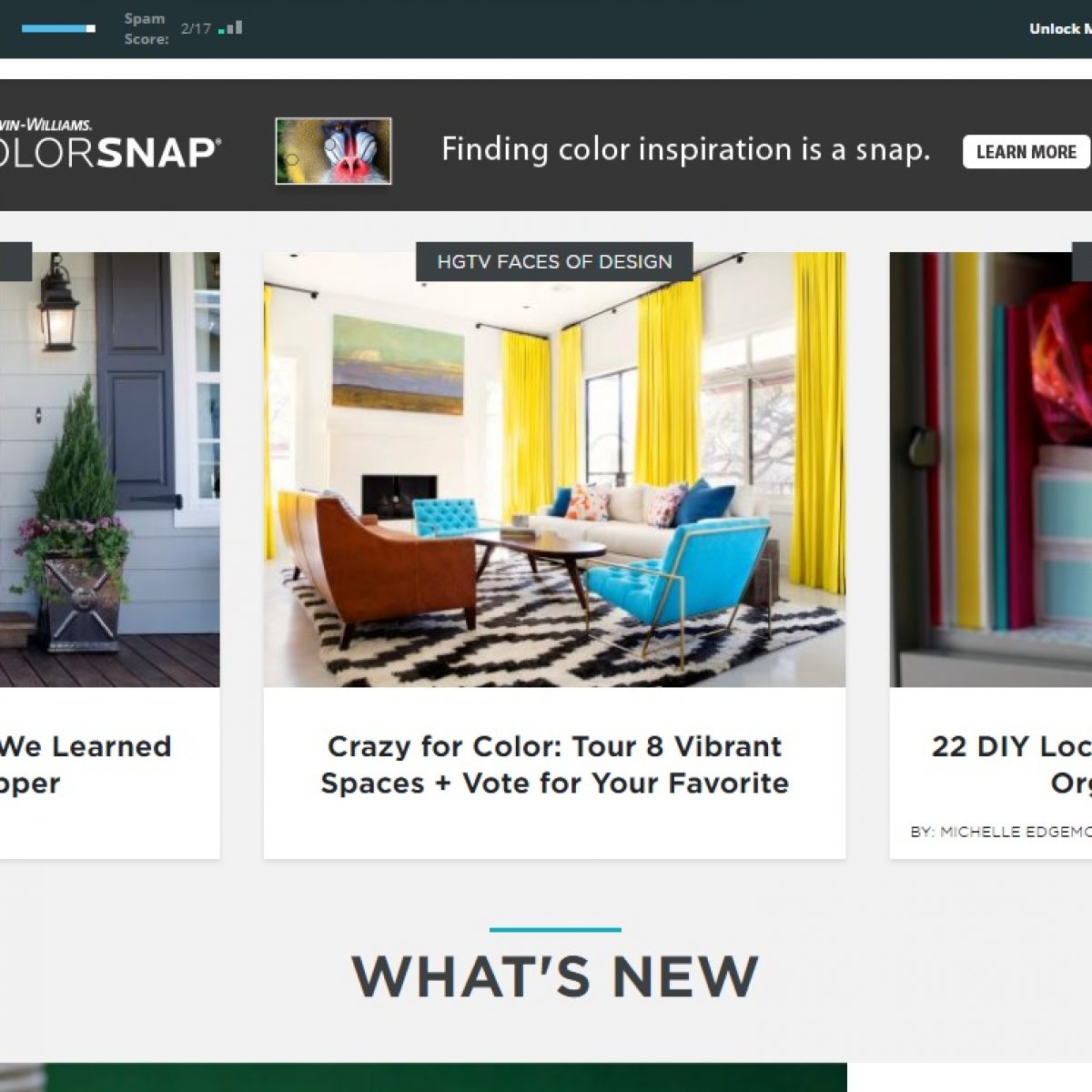Open the 22 DIY Locker article title
This screenshot has height=1092, width=1092.
1011,764
